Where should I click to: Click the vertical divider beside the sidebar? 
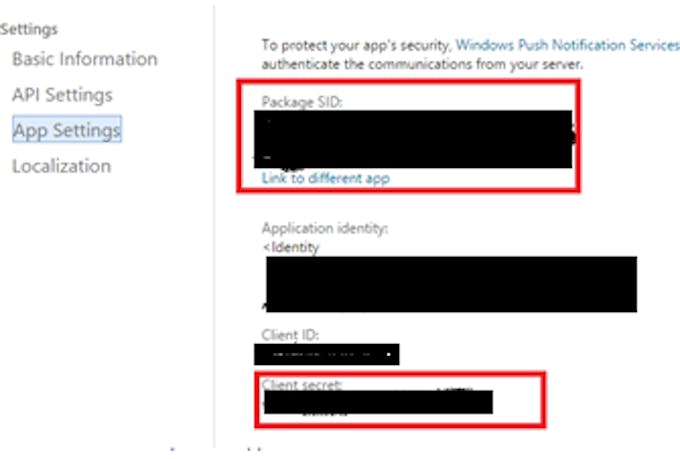pyautogui.click(x=214, y=226)
